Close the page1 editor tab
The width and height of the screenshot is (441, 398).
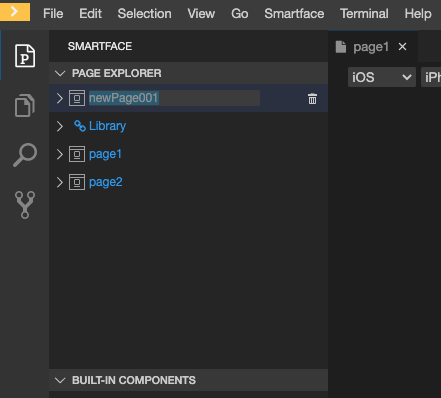(x=402, y=47)
